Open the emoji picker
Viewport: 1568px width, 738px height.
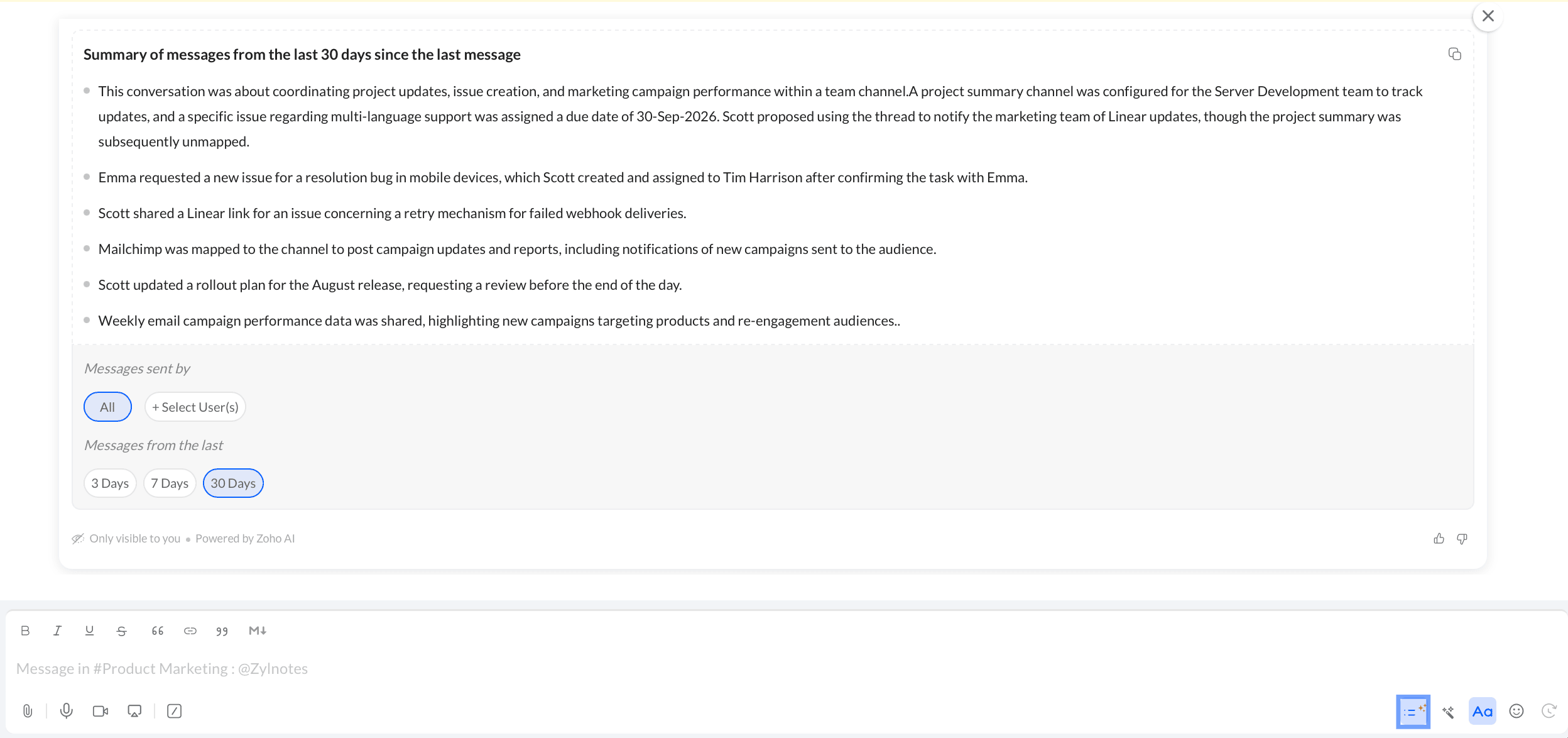click(1516, 711)
